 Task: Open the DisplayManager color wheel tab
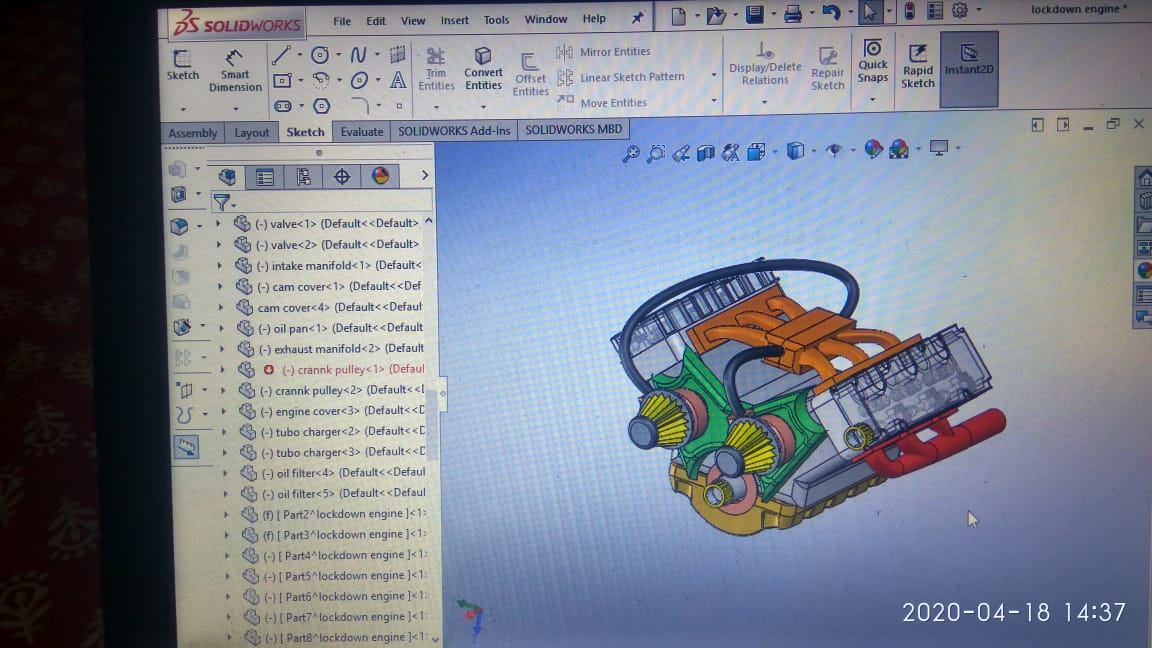tap(380, 177)
